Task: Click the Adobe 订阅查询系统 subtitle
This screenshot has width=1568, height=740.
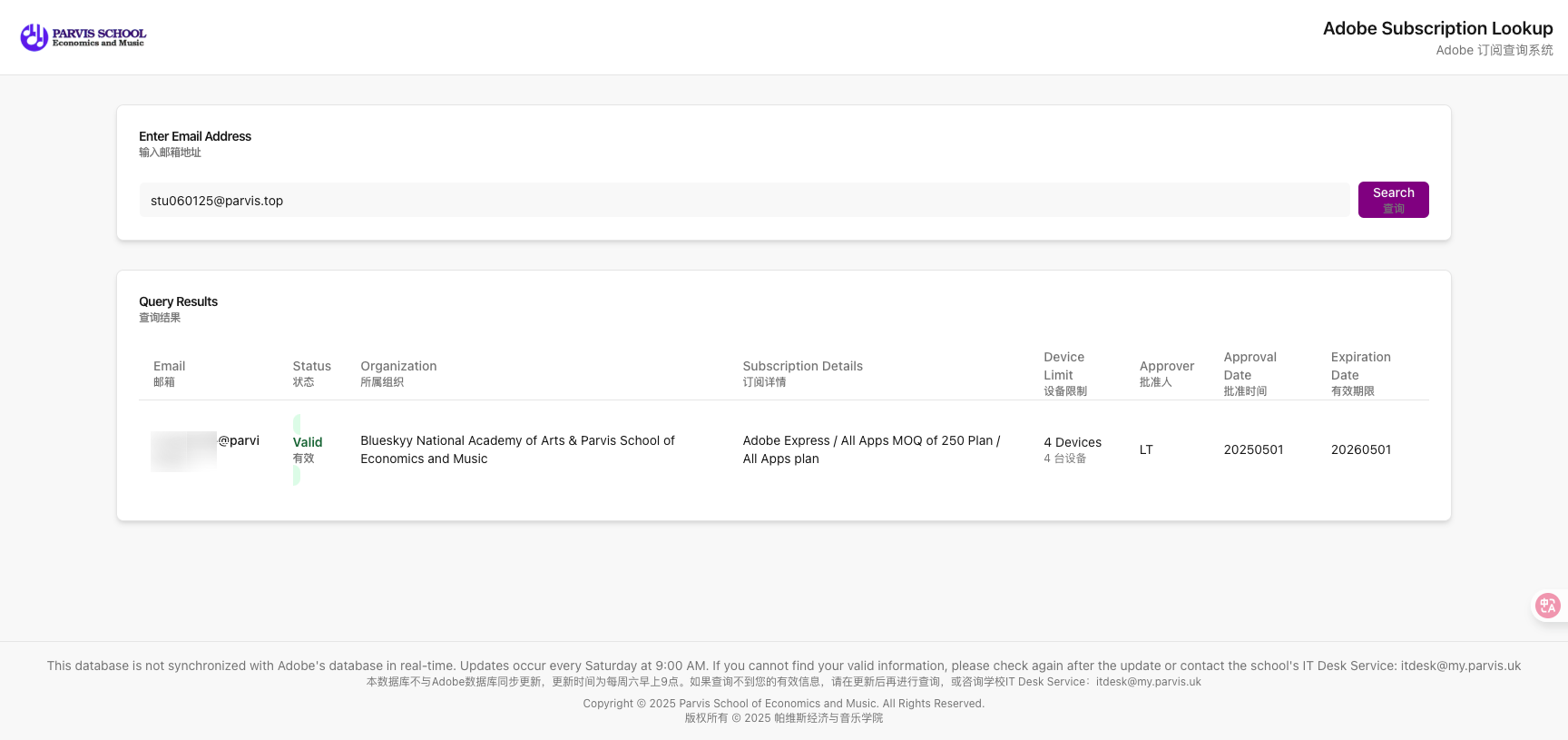Action: [1494, 50]
